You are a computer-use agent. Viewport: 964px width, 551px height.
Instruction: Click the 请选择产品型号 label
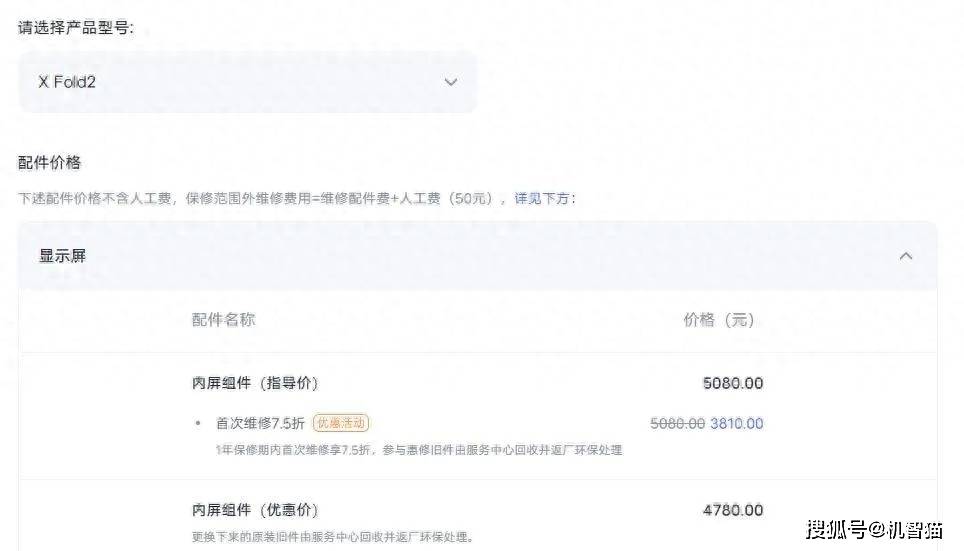click(x=76, y=28)
